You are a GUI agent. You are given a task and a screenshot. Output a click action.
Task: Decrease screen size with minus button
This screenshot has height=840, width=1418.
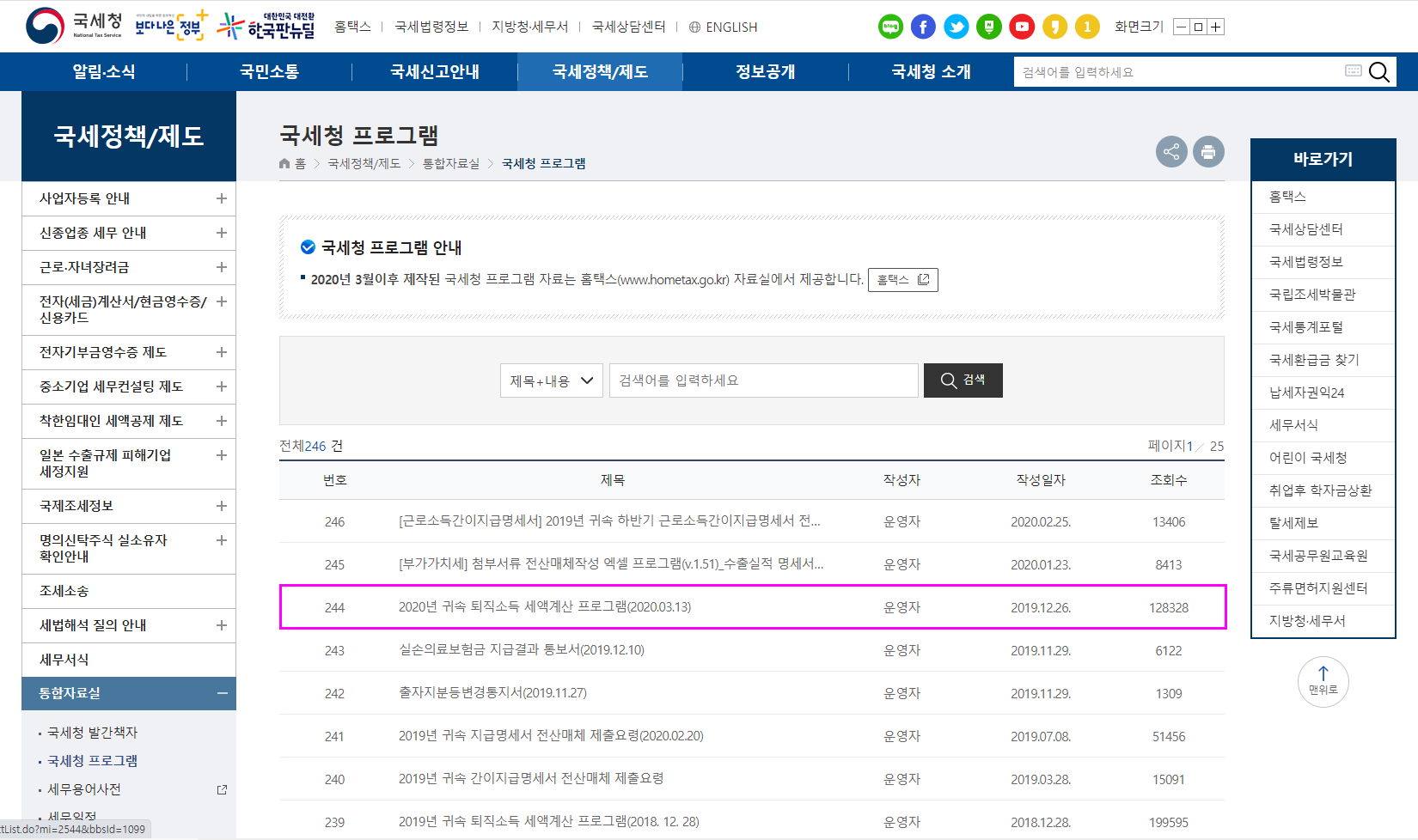coord(1182,27)
